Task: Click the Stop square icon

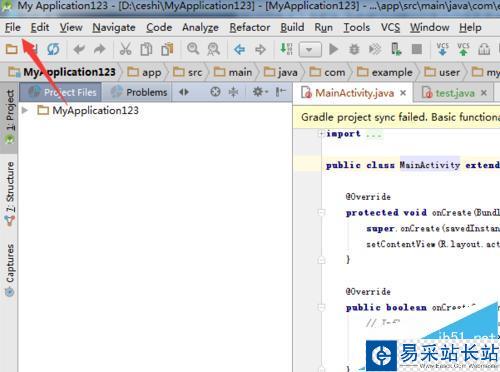Action: (417, 49)
